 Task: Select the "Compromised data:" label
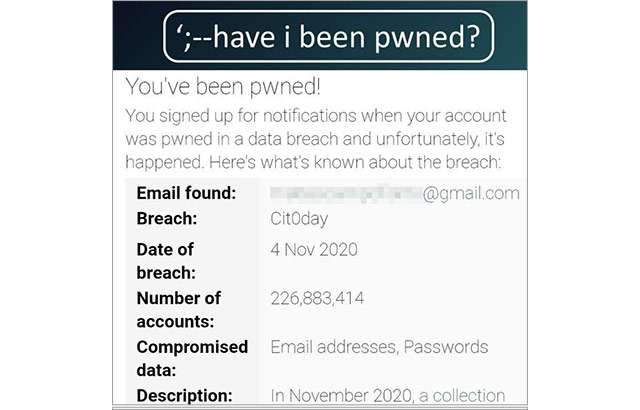(x=192, y=358)
